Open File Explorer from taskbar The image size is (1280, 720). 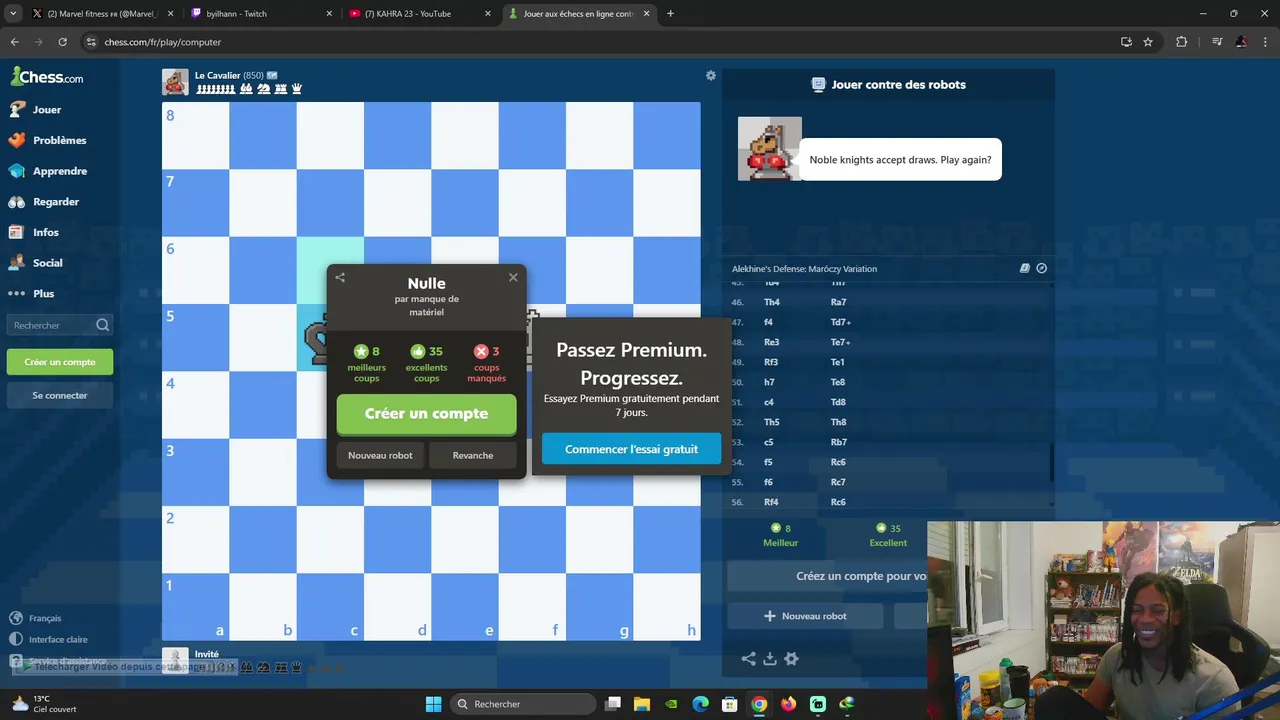tap(642, 704)
